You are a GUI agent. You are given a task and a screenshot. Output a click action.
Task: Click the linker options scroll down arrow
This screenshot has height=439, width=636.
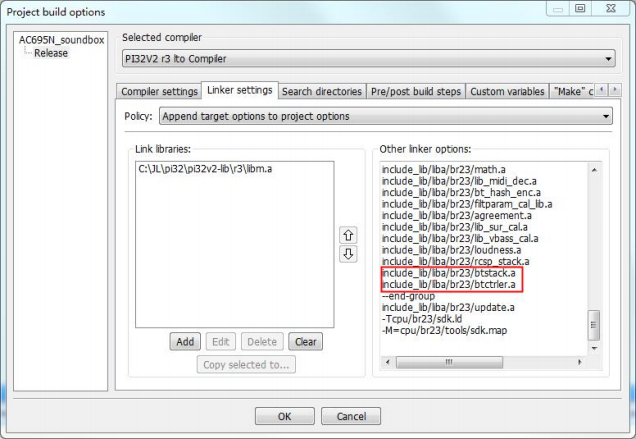[x=594, y=348]
